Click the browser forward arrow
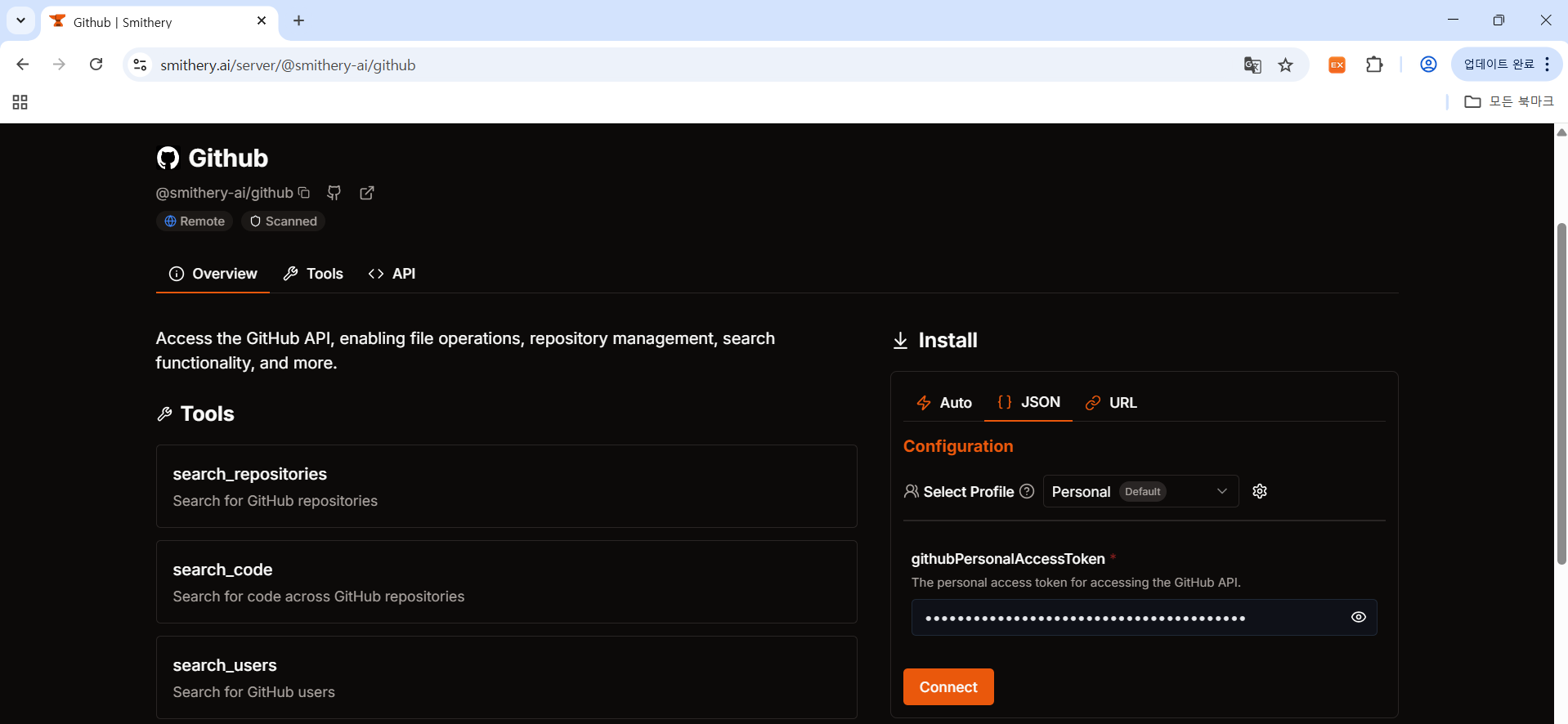1568x724 pixels. click(59, 65)
